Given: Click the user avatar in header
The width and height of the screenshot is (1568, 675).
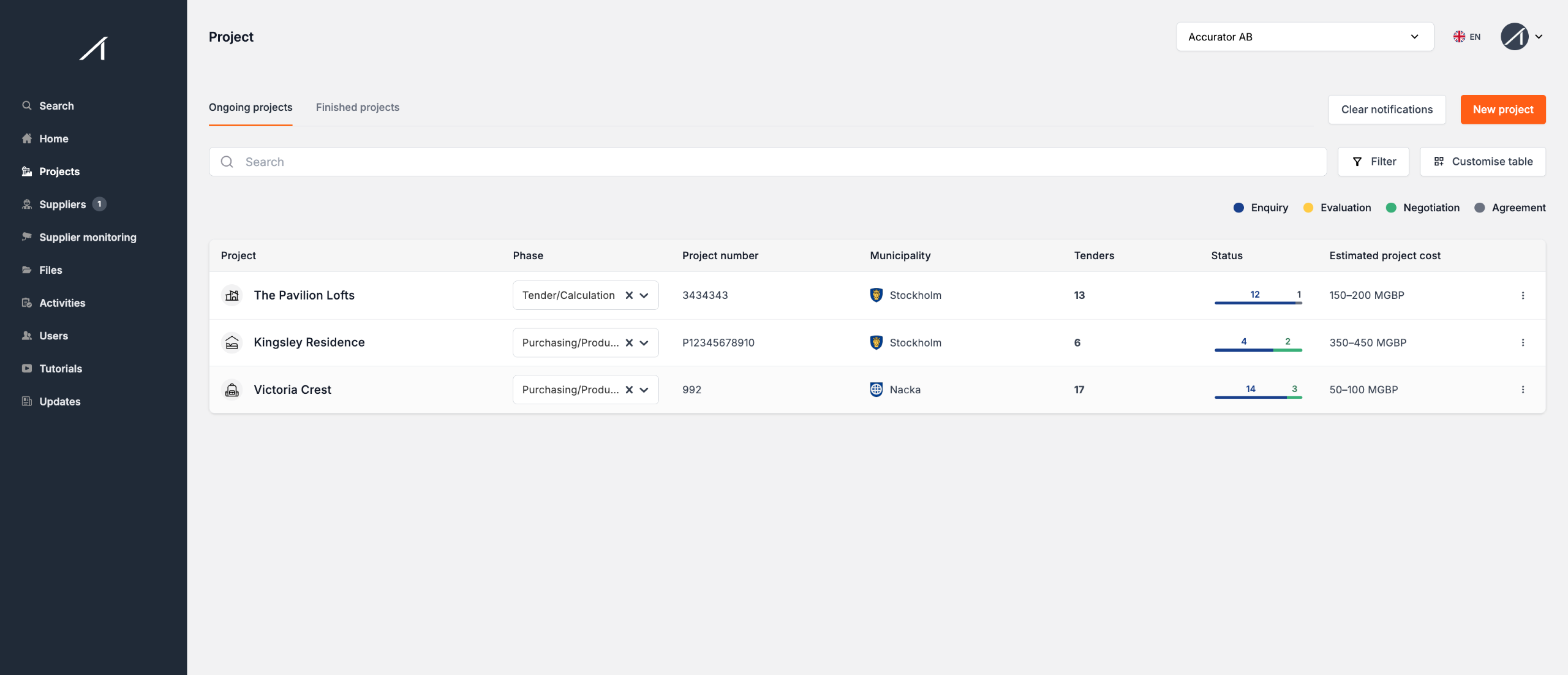Looking at the screenshot, I should (x=1514, y=37).
